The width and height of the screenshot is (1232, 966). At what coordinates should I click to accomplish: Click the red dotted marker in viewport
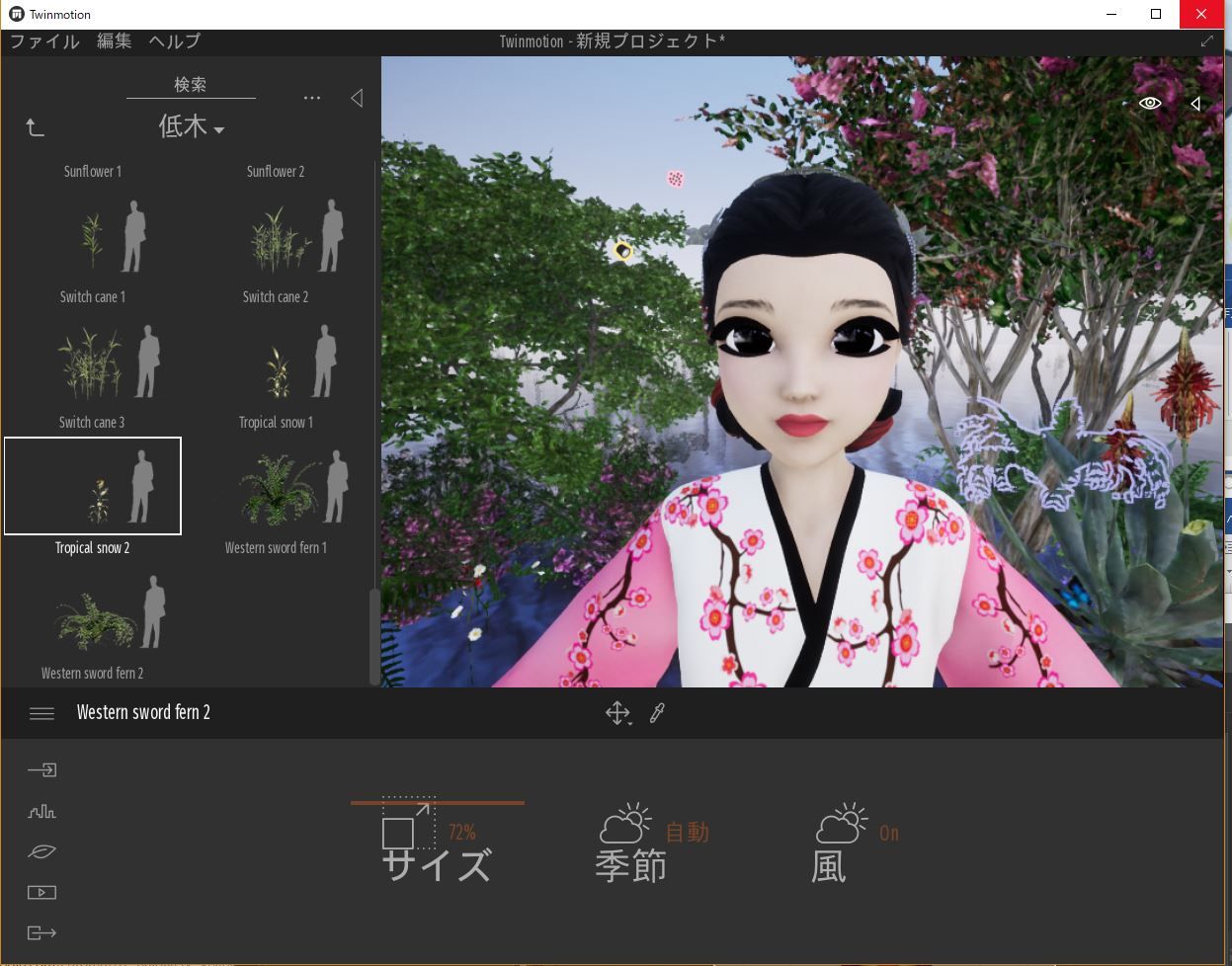click(x=675, y=179)
